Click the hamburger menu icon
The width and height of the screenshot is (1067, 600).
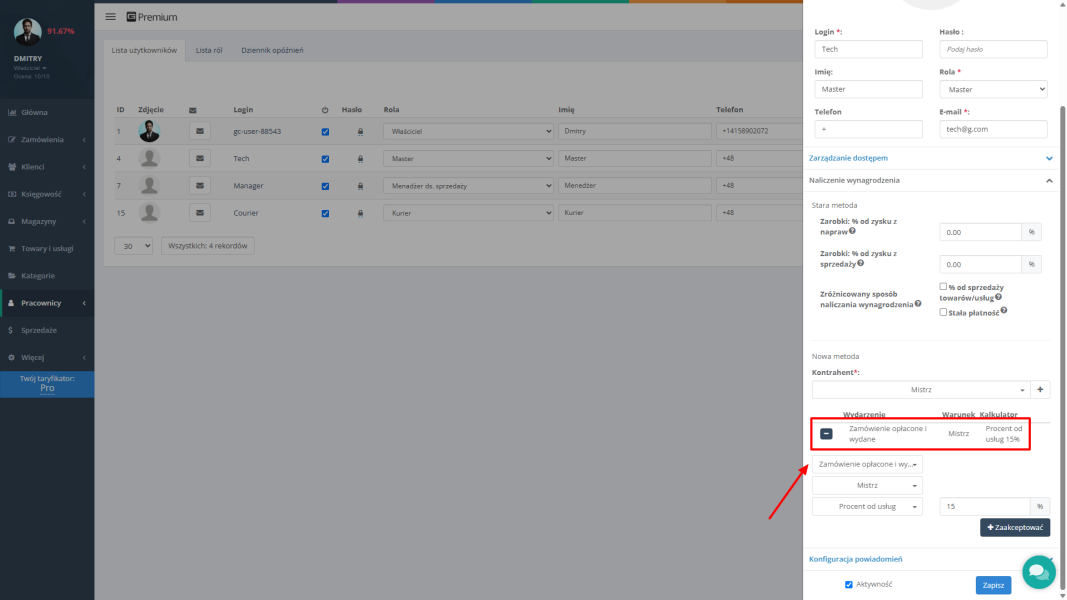(x=110, y=17)
